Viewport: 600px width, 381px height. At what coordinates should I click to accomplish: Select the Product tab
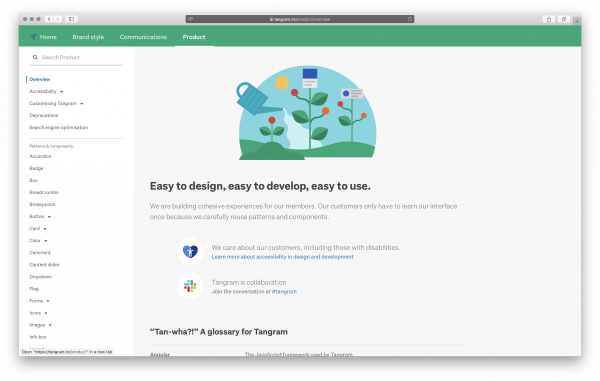[194, 37]
